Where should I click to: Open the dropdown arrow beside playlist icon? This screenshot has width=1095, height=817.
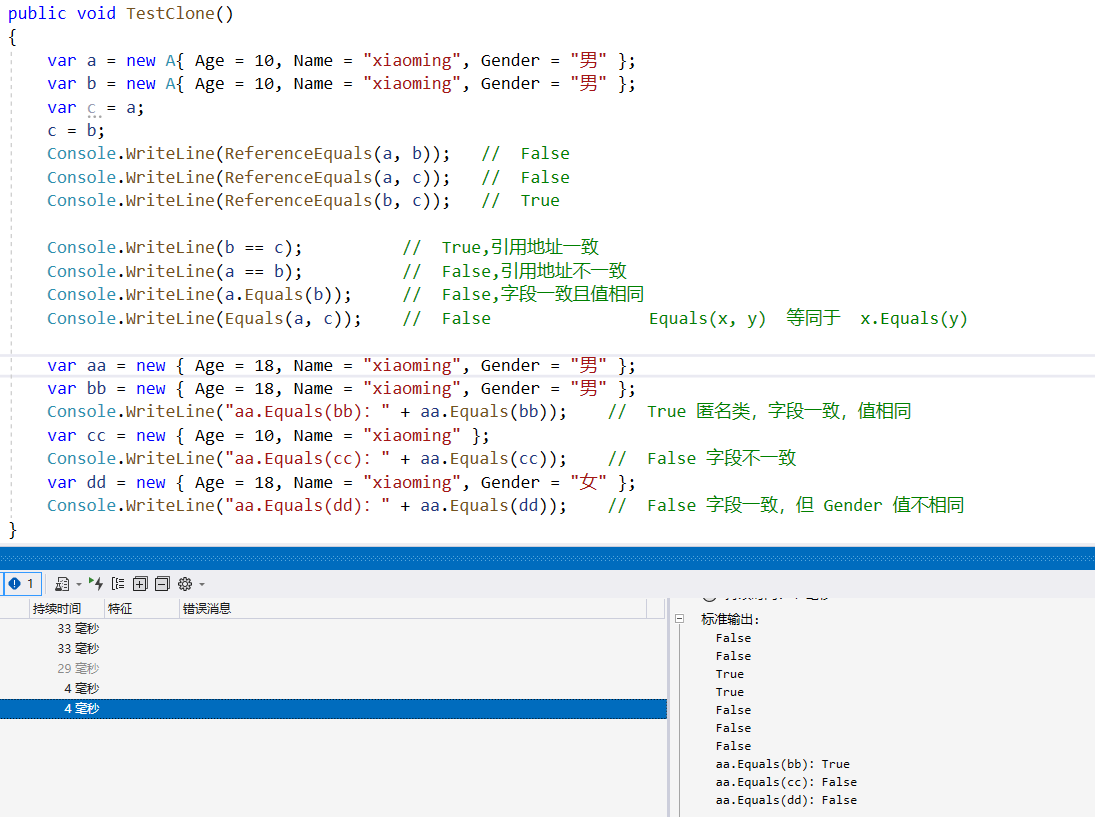click(x=78, y=584)
